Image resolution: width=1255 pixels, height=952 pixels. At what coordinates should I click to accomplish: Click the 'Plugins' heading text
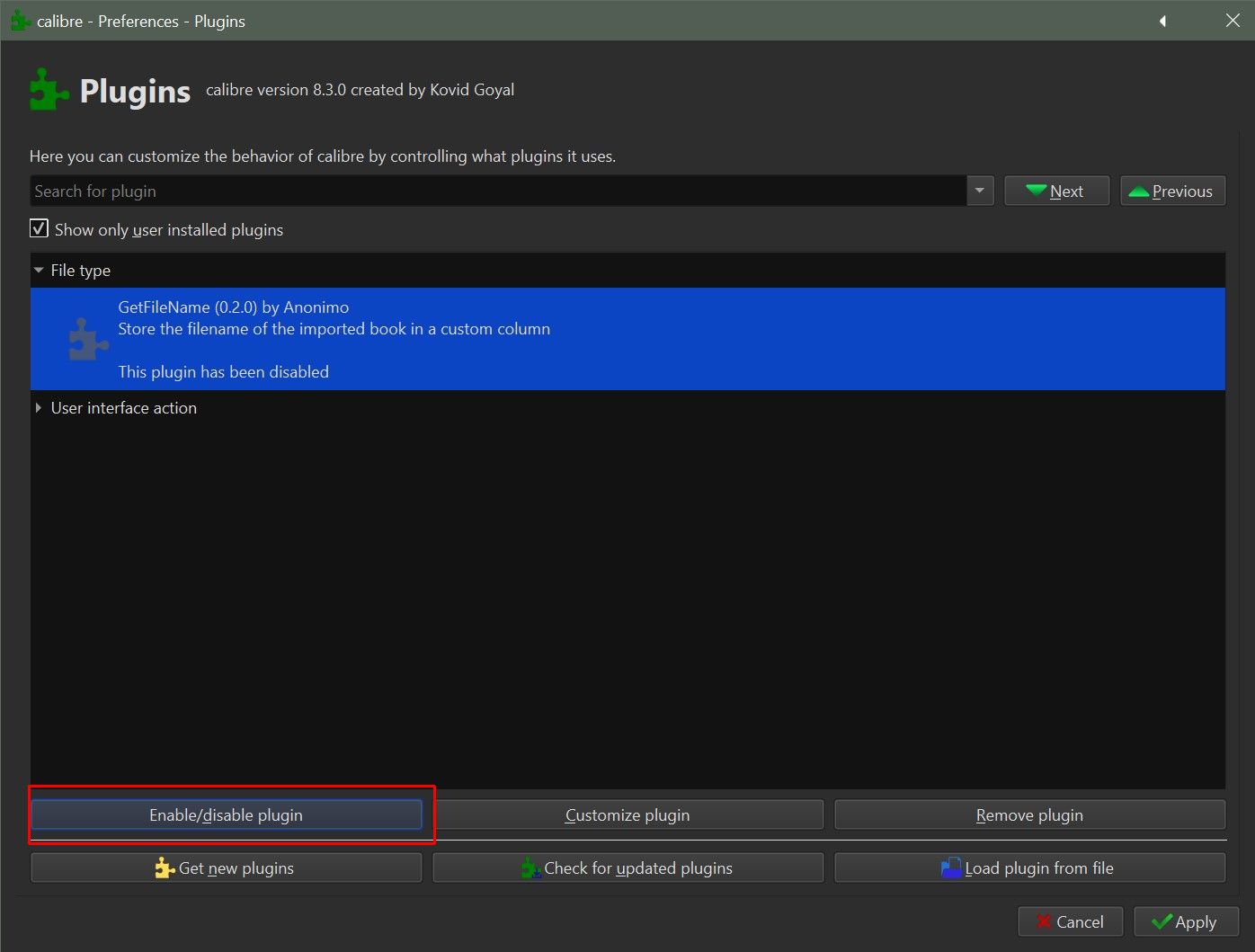(135, 91)
